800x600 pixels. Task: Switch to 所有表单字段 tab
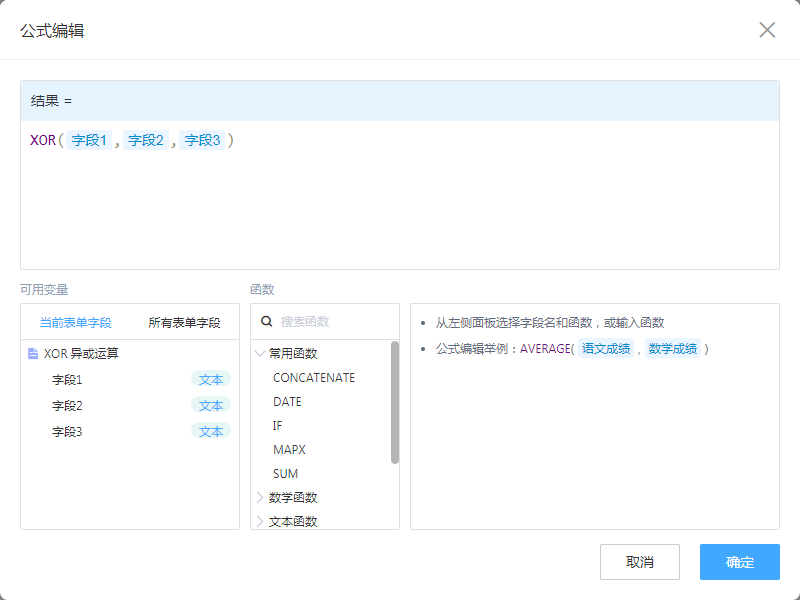click(x=184, y=323)
